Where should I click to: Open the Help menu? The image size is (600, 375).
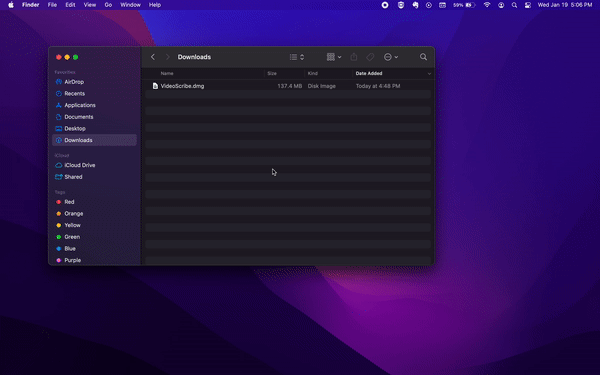coord(155,5)
